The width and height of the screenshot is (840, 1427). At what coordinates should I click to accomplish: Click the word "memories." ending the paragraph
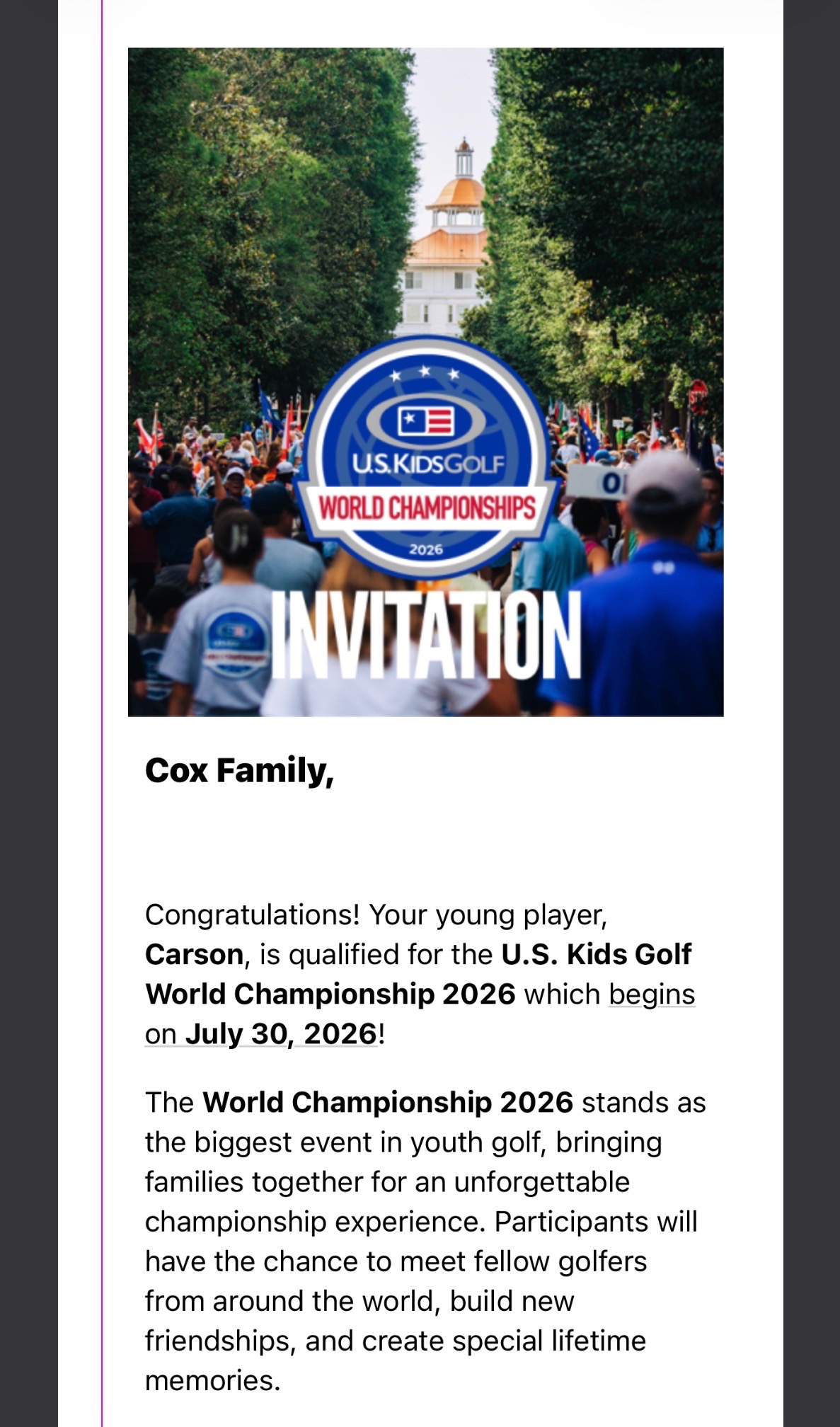pyautogui.click(x=212, y=1380)
